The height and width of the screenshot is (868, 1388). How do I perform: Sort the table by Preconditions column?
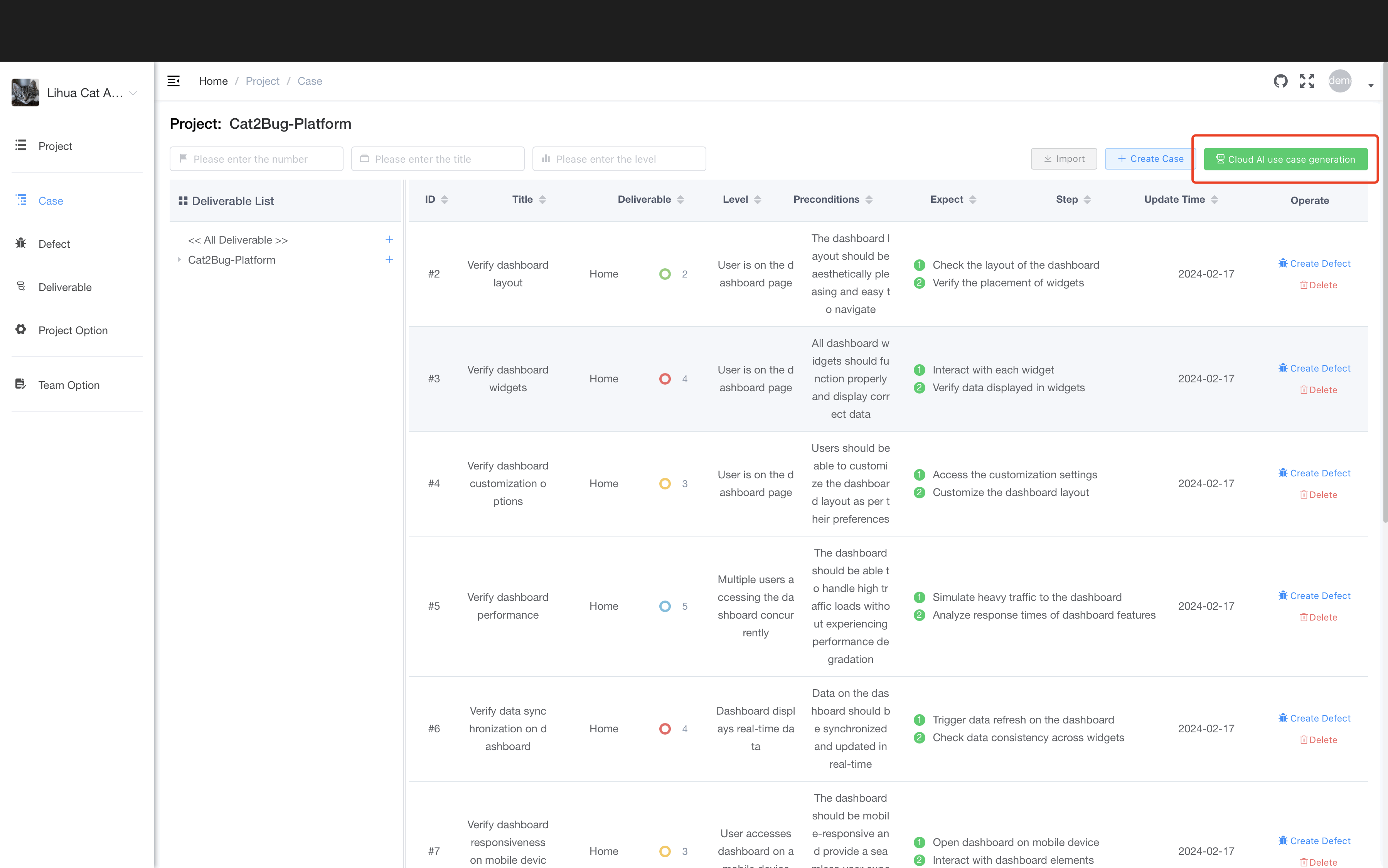coord(869,200)
